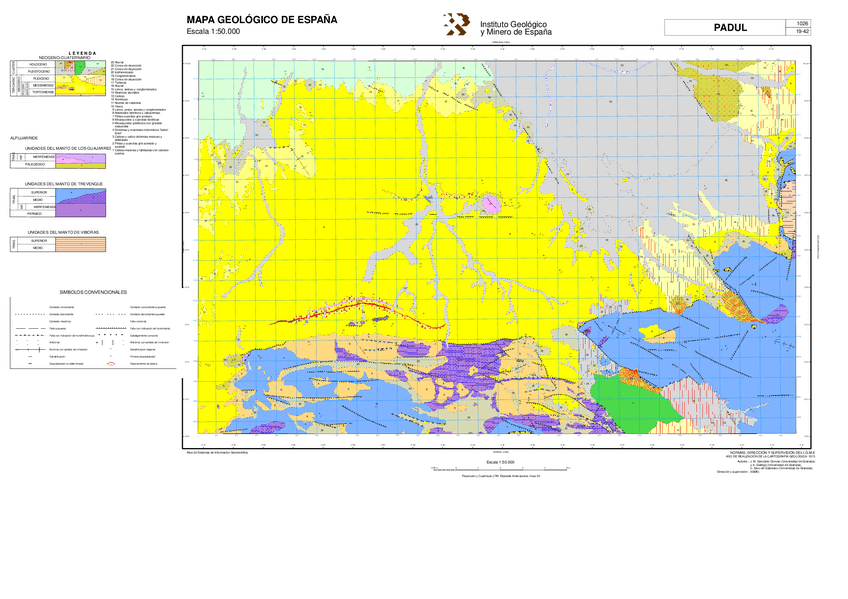Viewport: 848px width, 599px height.
Task: Click the 'PADUL' sheet name box
Action: point(725,28)
